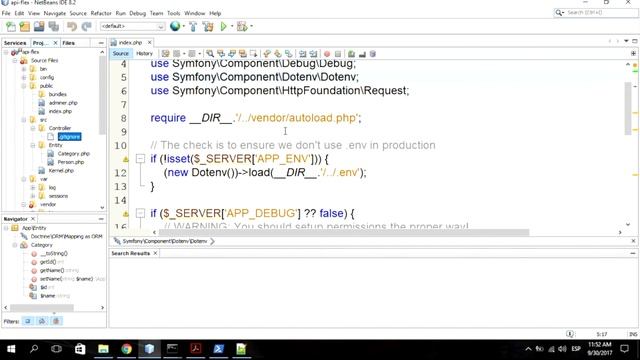This screenshot has height=360, width=640.
Task: Select the index.php editor tab
Action: 130,42
